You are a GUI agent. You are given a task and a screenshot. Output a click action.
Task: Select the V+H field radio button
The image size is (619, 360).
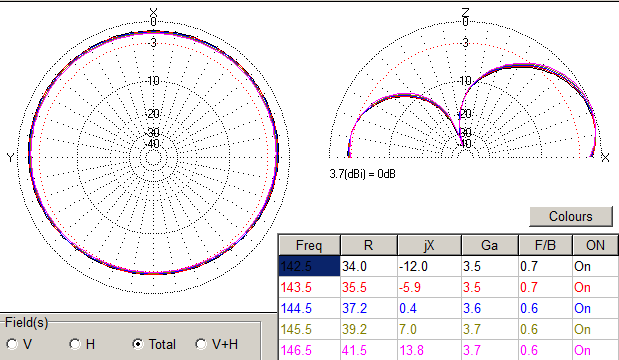(x=201, y=344)
